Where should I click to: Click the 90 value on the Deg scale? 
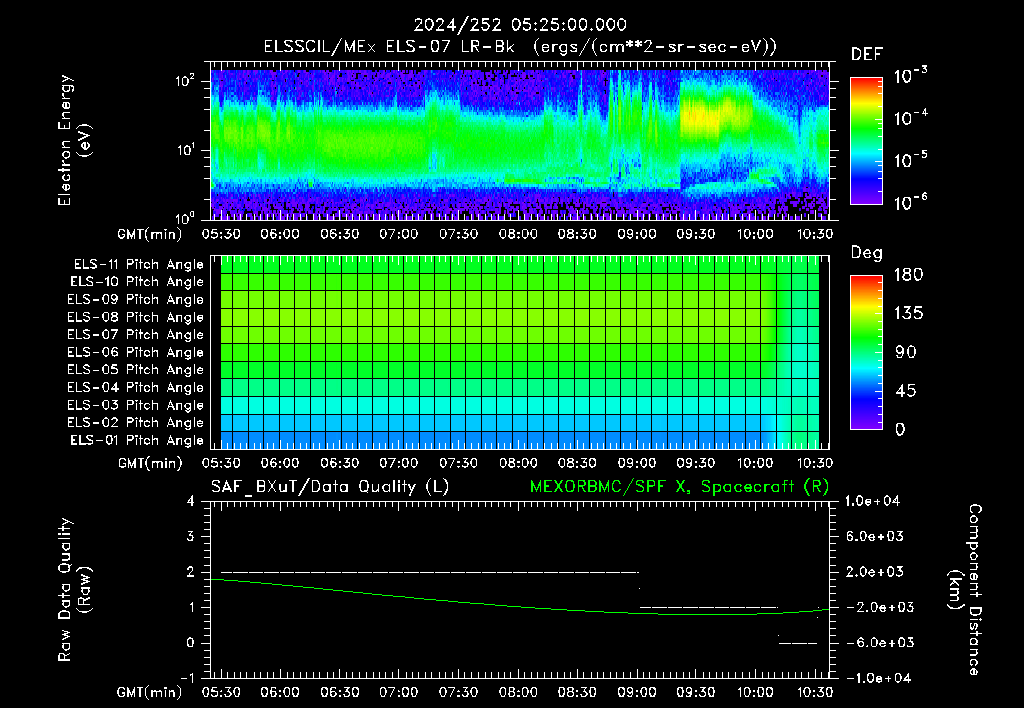coord(906,353)
